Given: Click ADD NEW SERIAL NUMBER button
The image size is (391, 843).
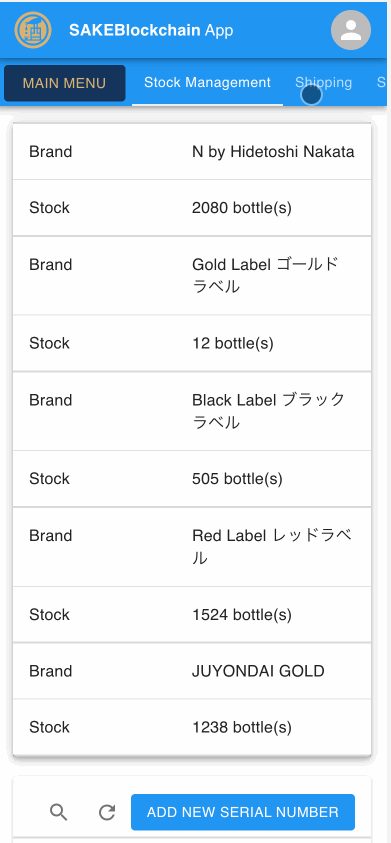Looking at the screenshot, I should coord(243,812).
